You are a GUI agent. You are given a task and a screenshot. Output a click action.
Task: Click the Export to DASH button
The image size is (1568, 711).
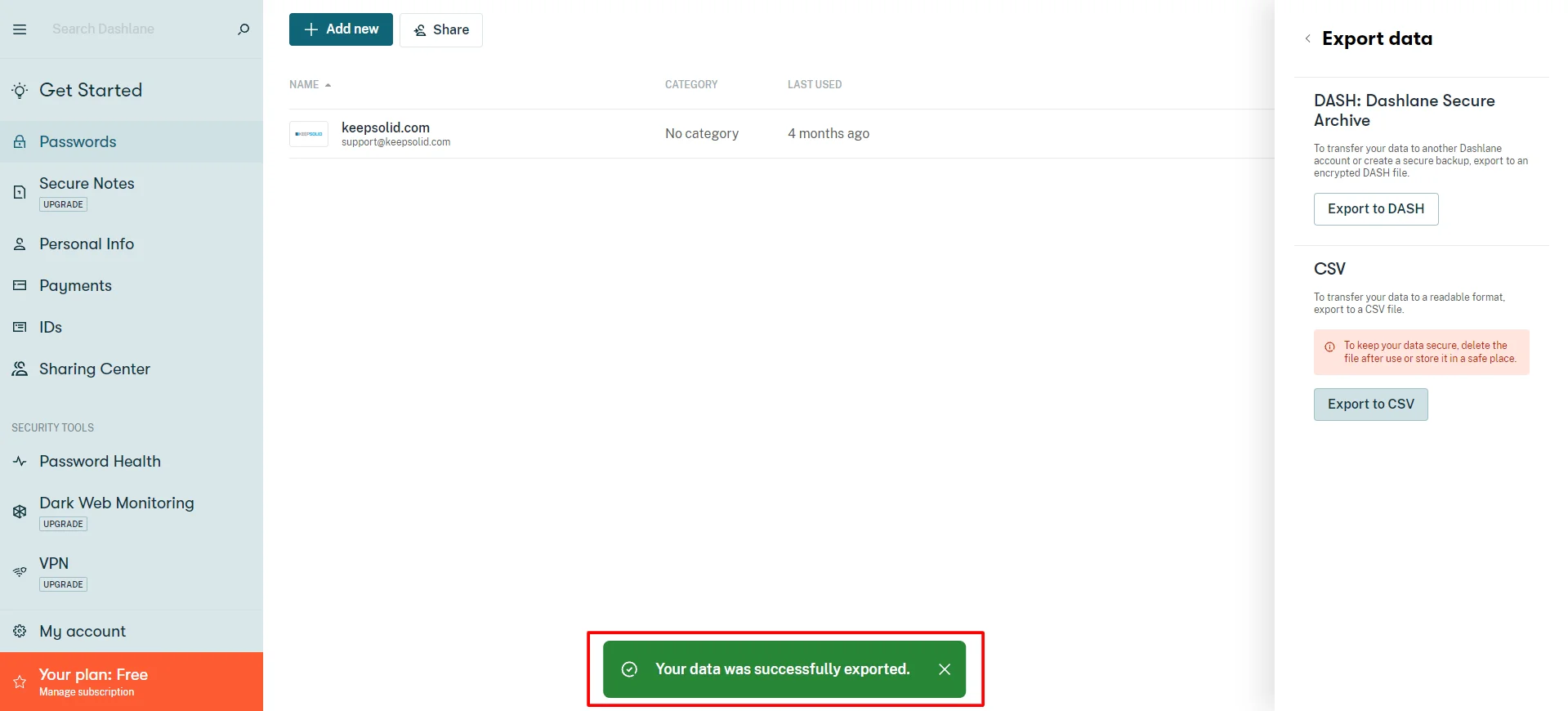click(1375, 209)
